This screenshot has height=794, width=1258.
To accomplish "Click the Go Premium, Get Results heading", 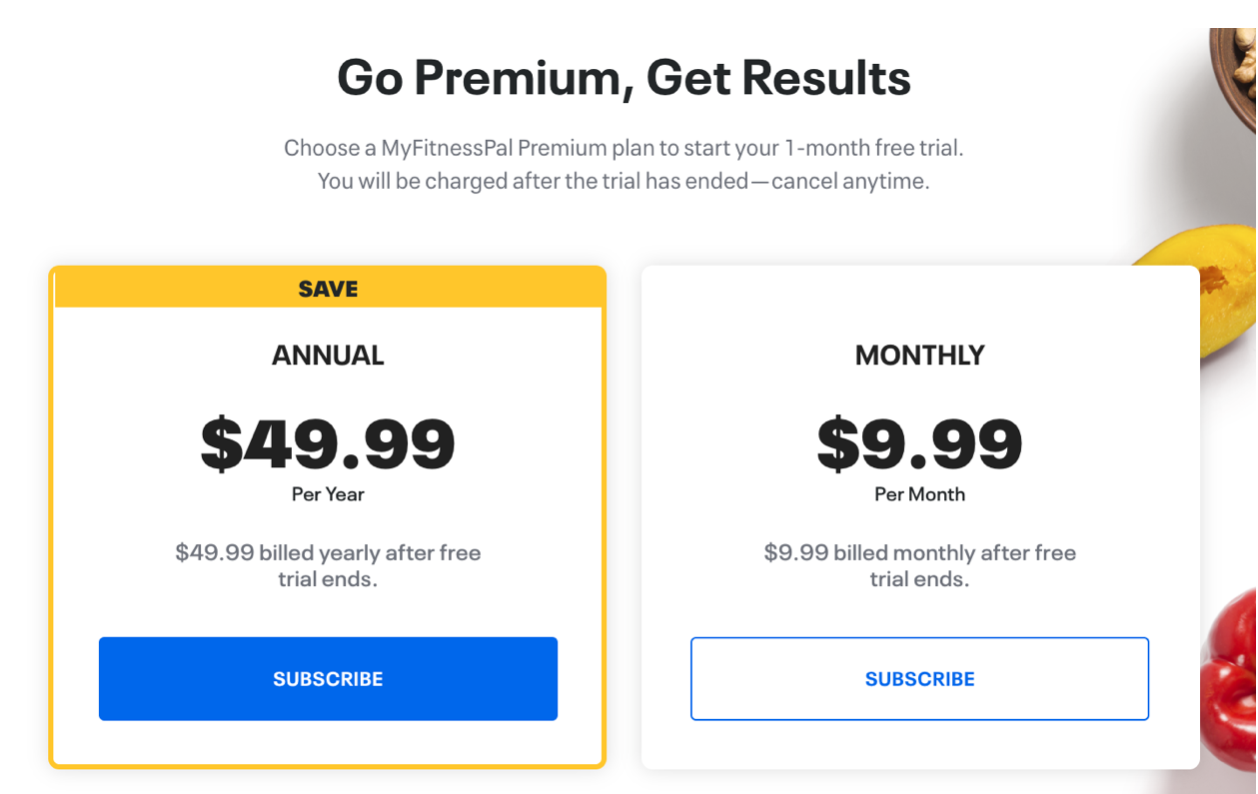I will [624, 78].
